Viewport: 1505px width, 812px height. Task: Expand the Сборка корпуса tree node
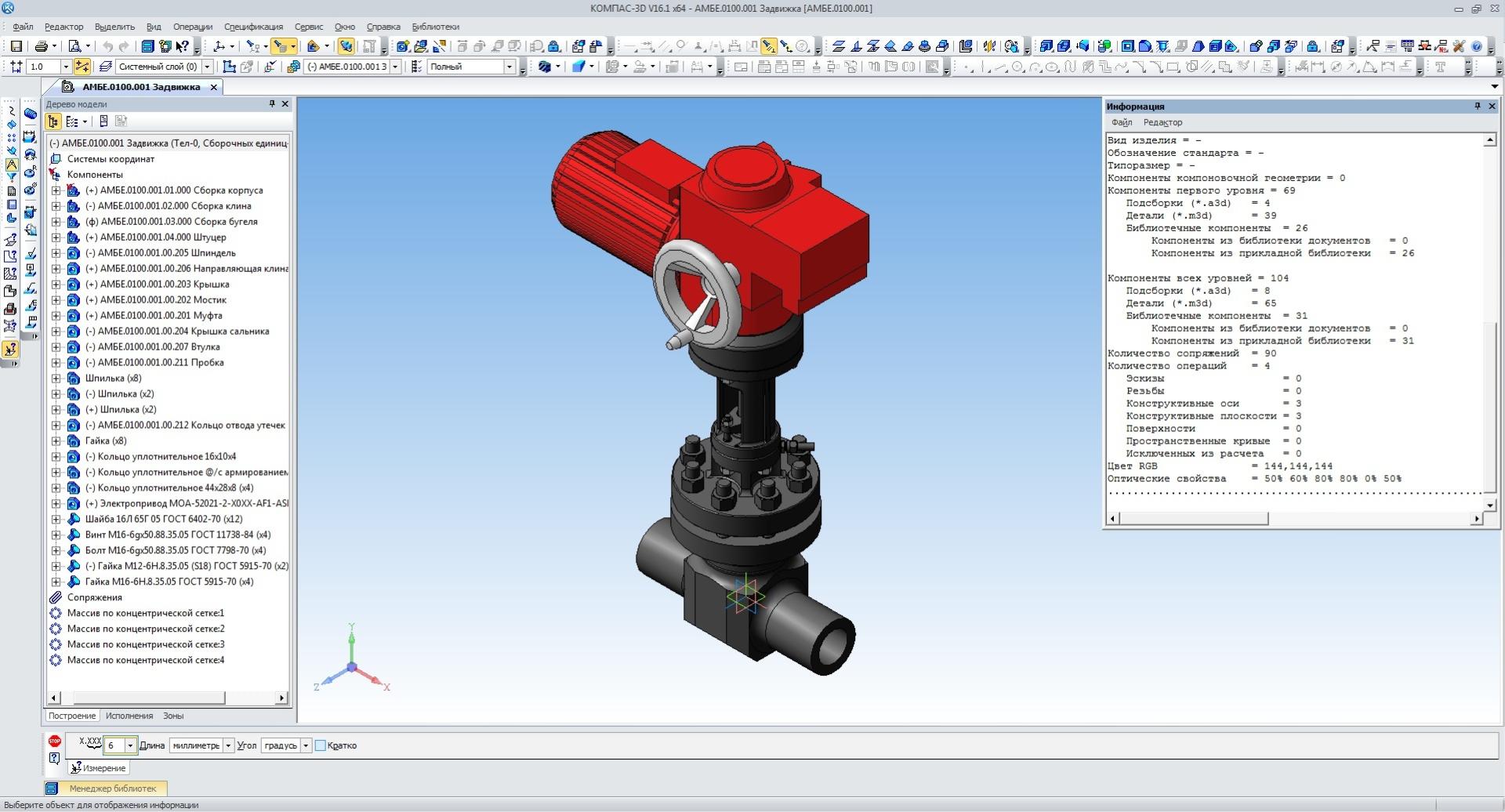tap(56, 190)
